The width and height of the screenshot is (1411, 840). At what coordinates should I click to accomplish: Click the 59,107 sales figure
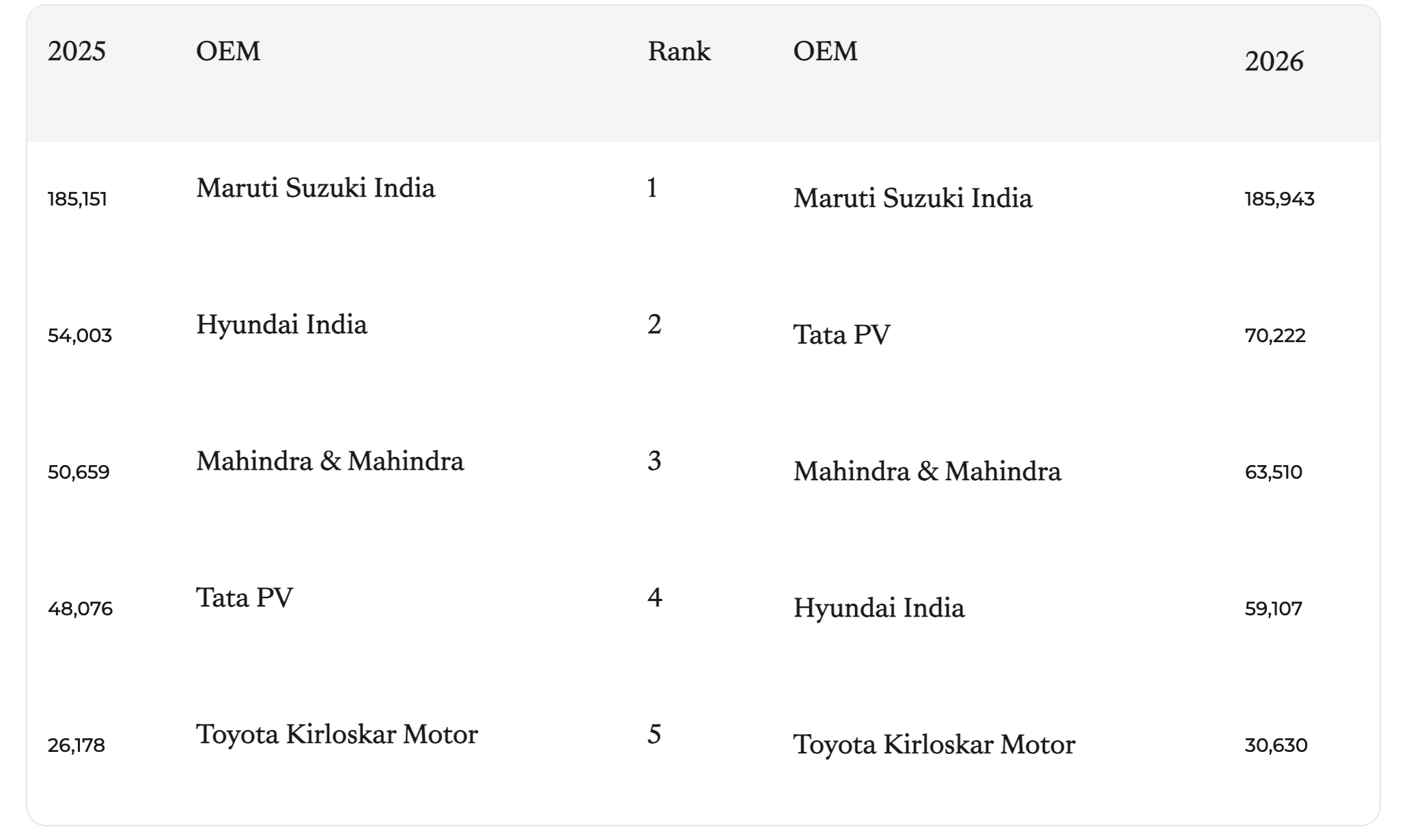(1273, 609)
